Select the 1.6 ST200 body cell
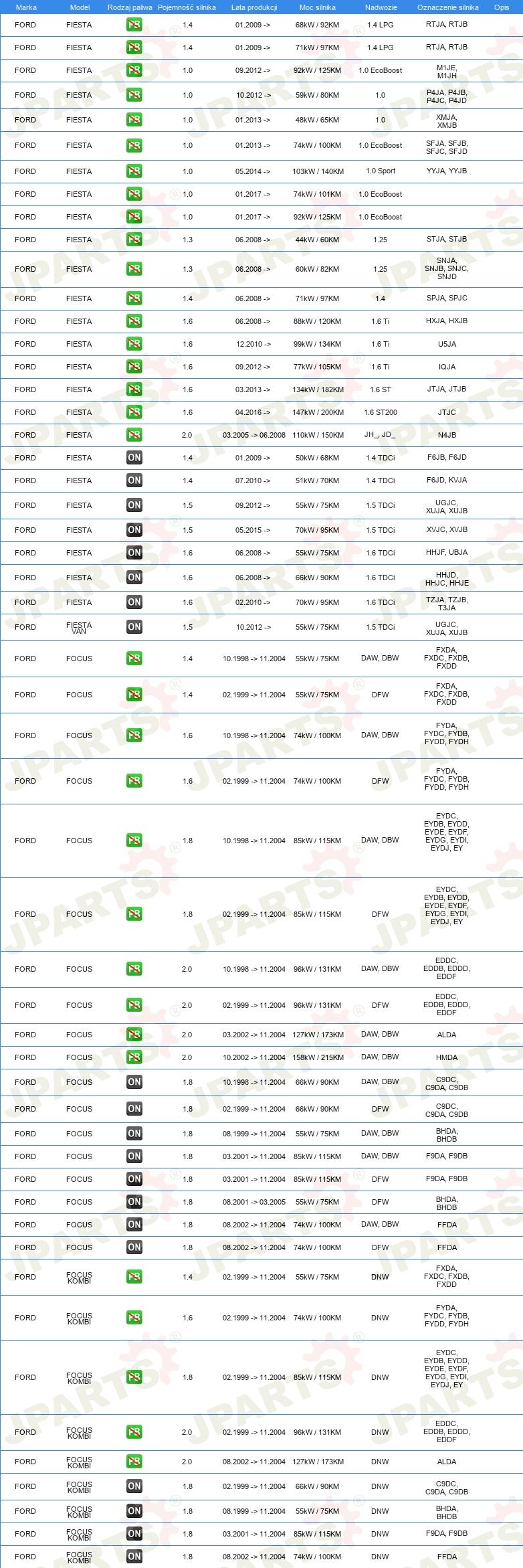 pos(381,412)
